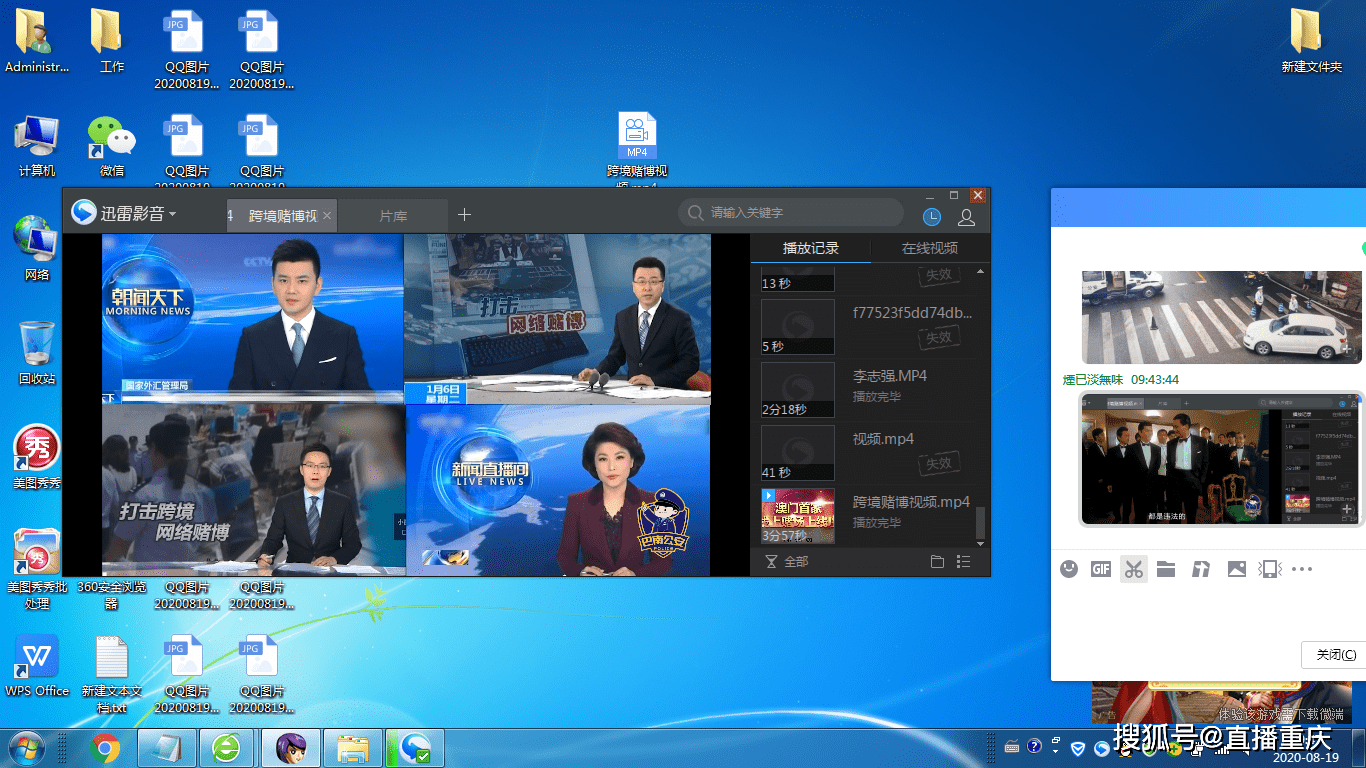This screenshot has width=1366, height=768.
Task: Open the street crossing image in chat
Action: 1221,316
